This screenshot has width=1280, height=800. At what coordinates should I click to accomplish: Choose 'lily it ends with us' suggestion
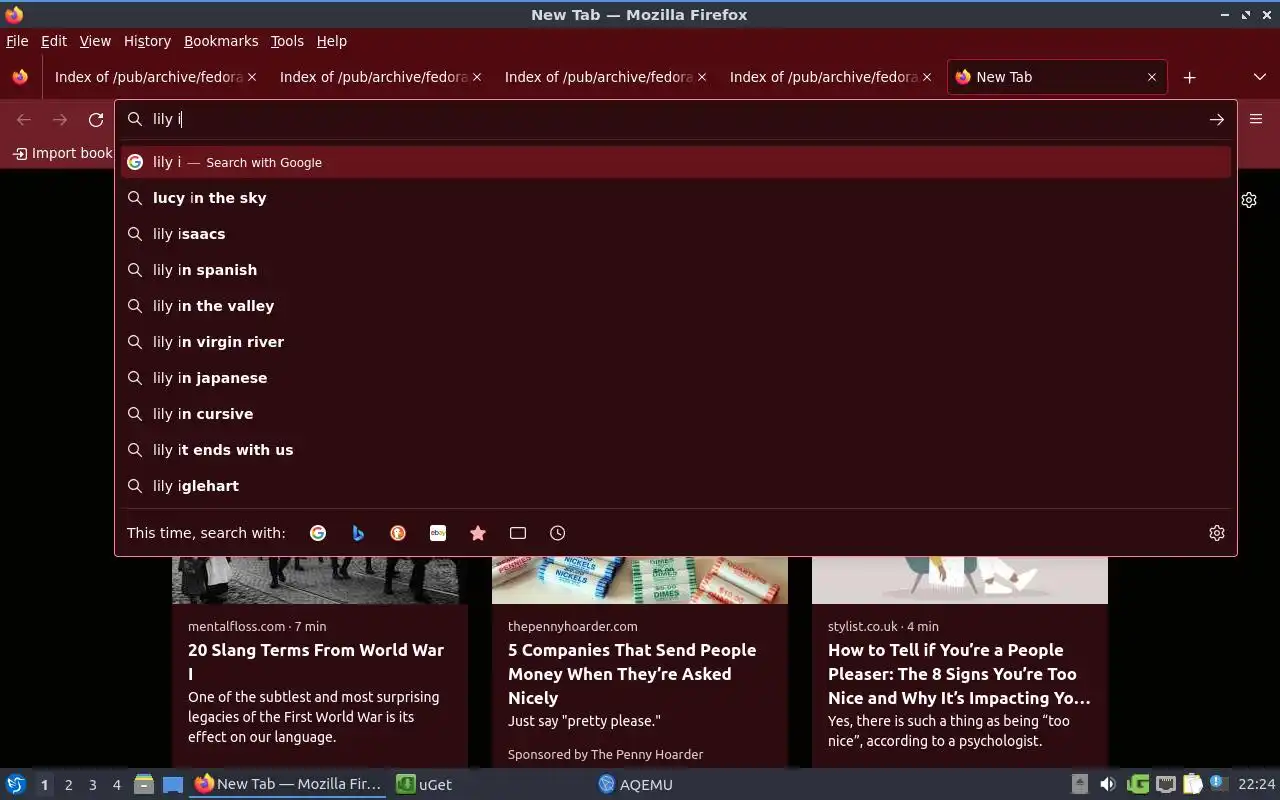click(676, 450)
